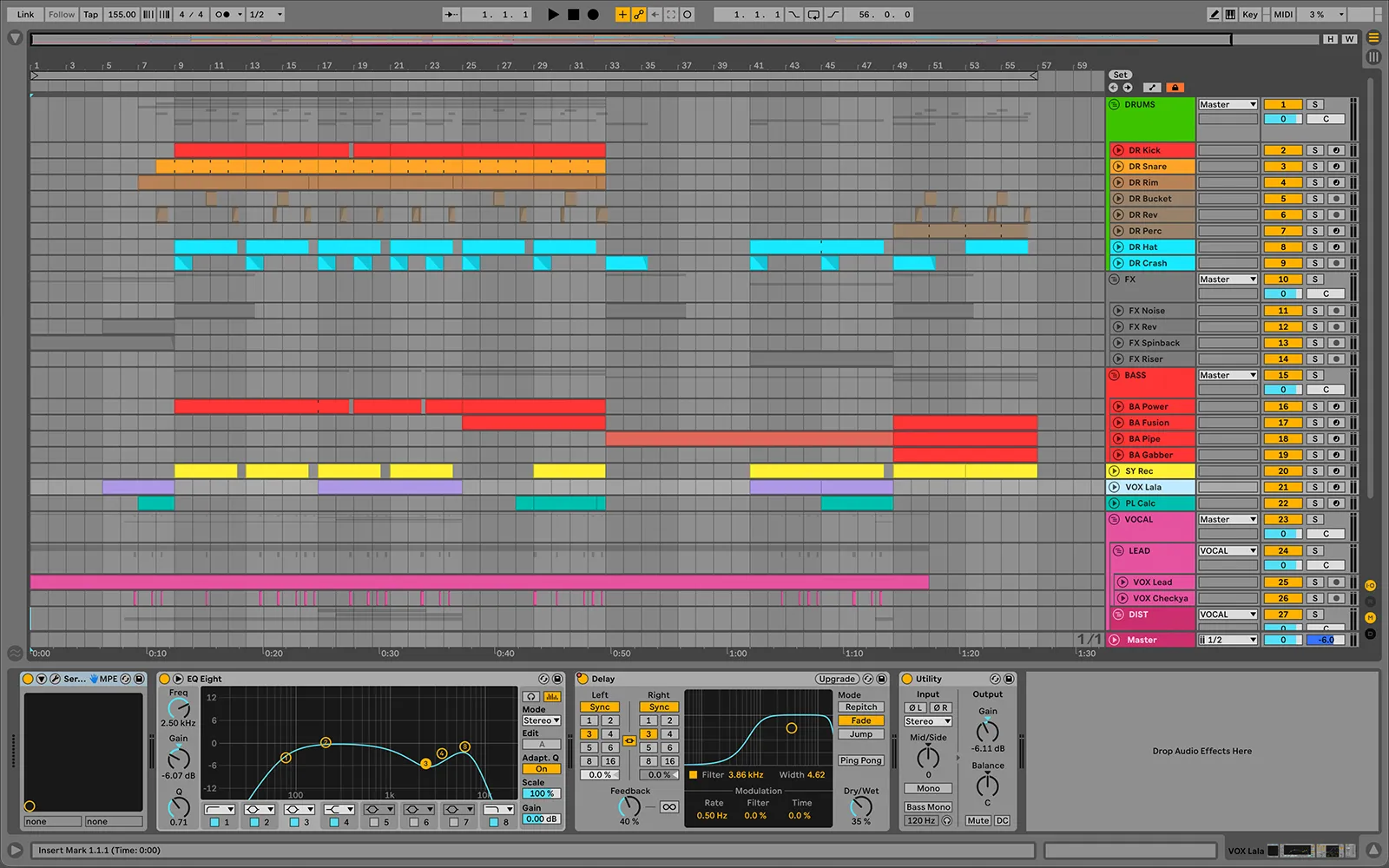Stop playback with the Stop button
The height and width of the screenshot is (868, 1389).
click(x=573, y=15)
